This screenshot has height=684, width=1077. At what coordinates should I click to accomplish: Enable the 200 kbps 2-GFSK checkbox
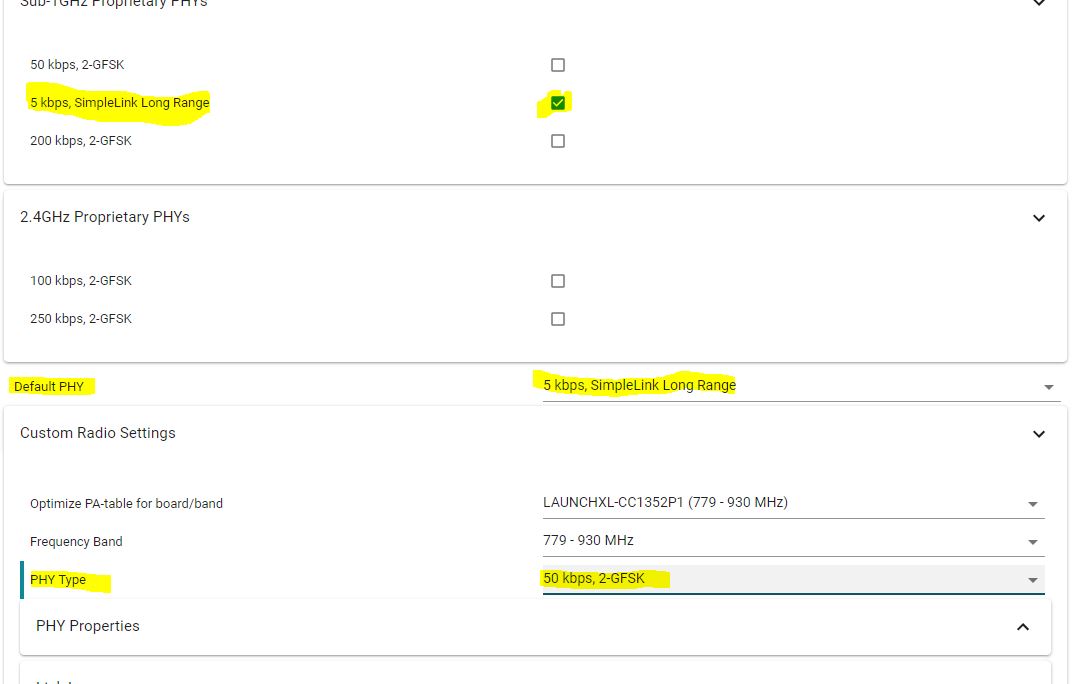[x=558, y=141]
